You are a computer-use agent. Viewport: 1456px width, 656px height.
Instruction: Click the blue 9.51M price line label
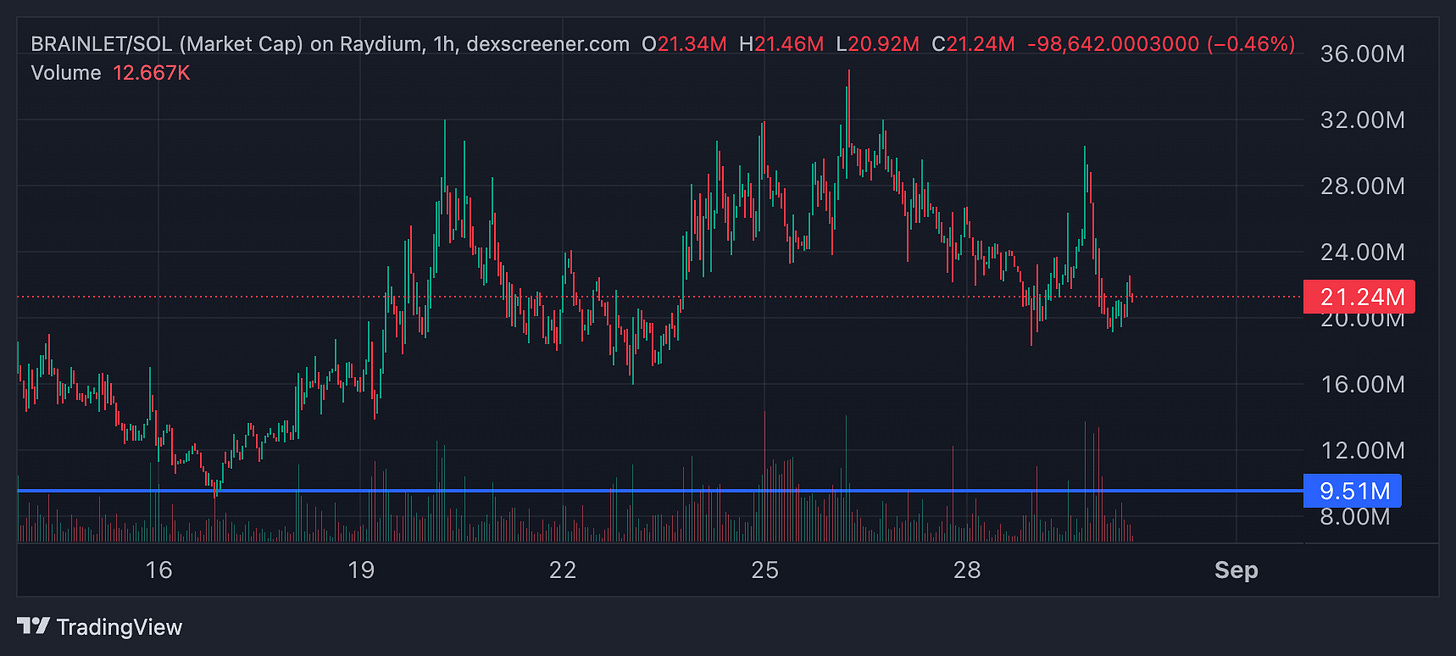(1353, 491)
